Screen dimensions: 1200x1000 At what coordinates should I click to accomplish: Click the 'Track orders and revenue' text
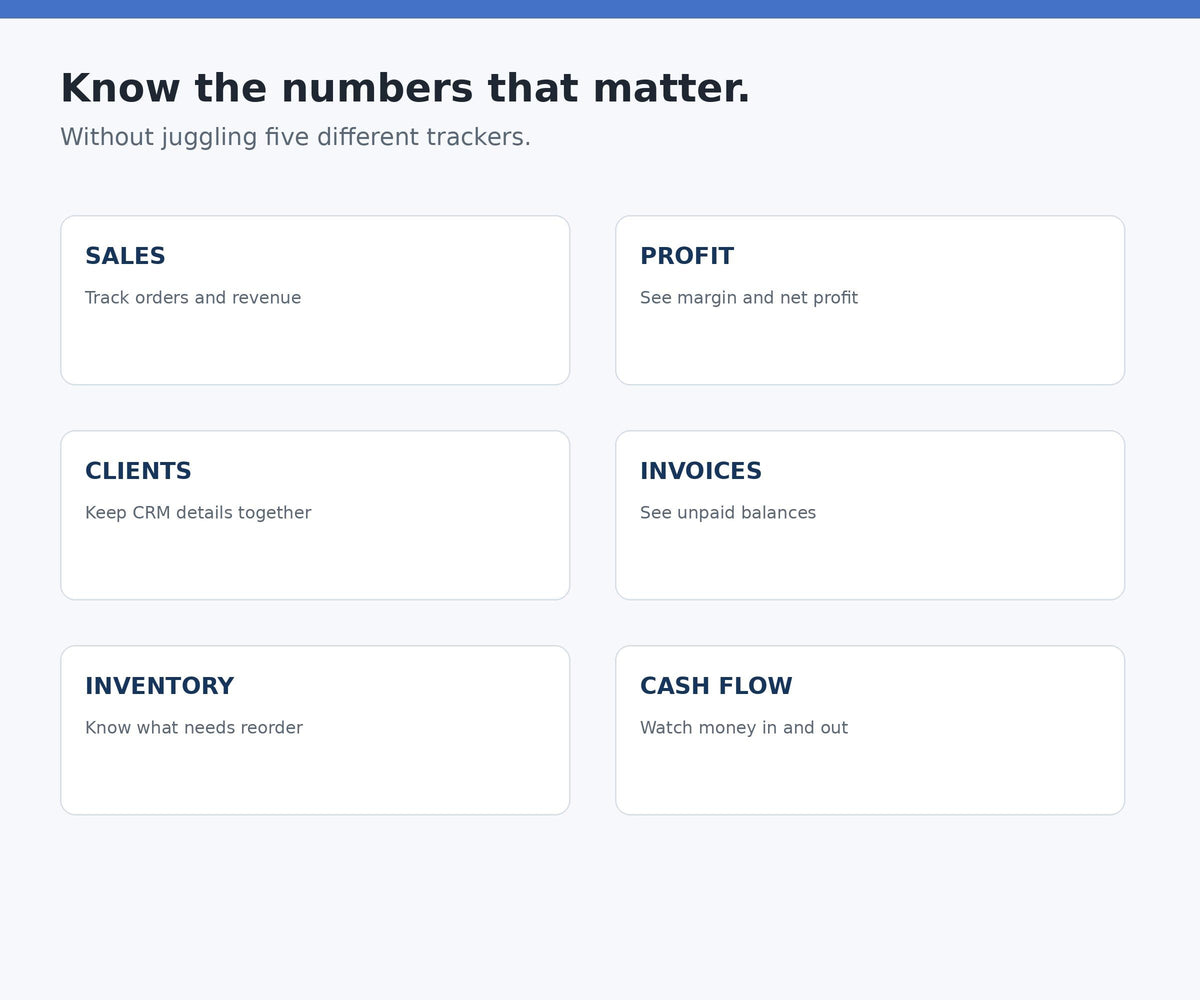(x=193, y=298)
